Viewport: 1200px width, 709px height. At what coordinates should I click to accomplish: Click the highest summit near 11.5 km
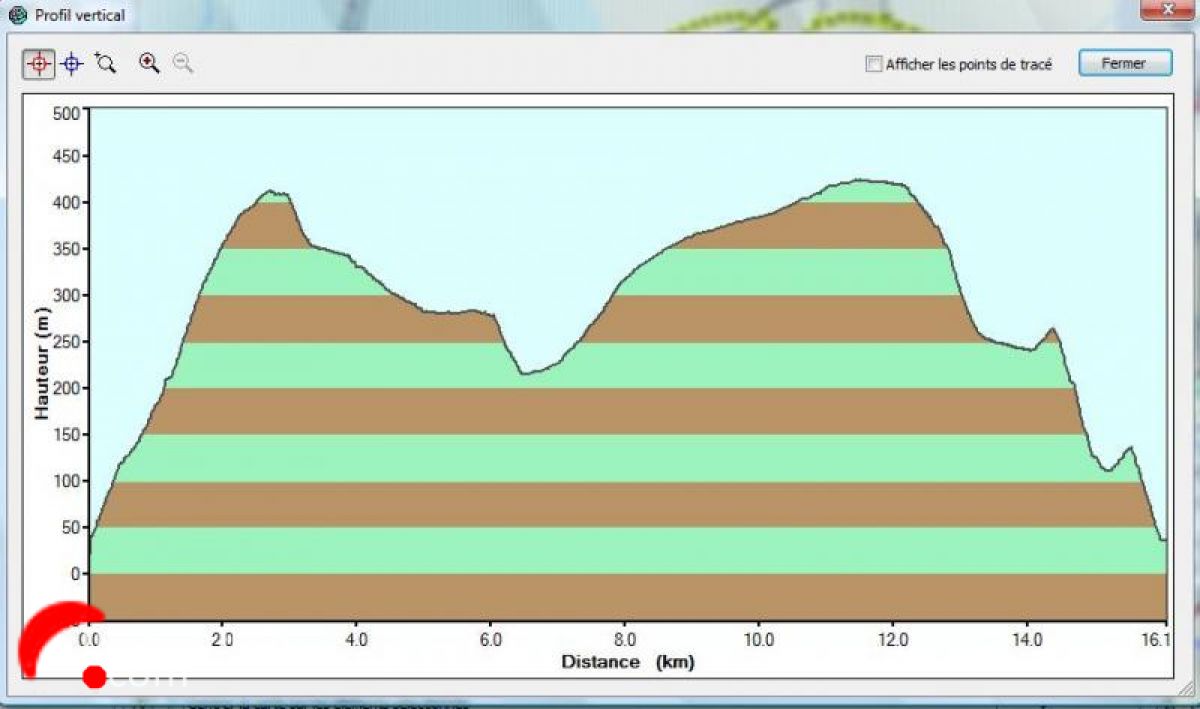pyautogui.click(x=860, y=181)
